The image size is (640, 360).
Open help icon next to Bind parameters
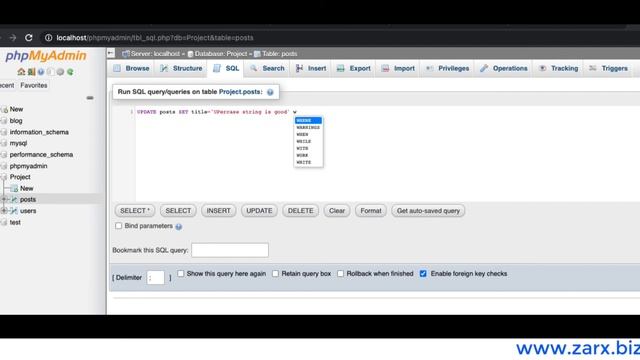click(x=179, y=227)
